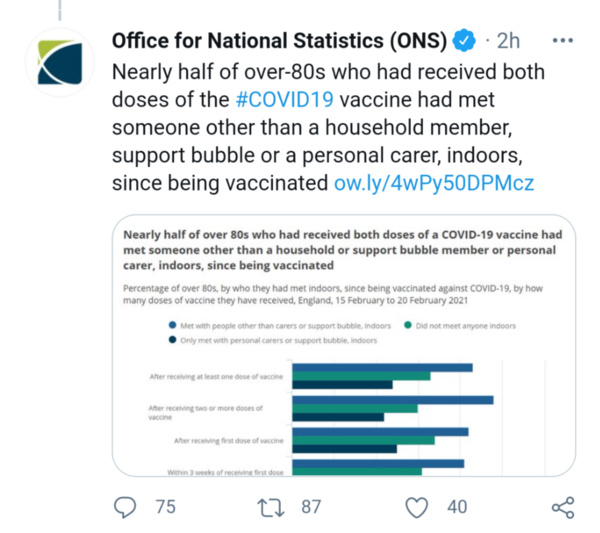Click the 2h tweet timestamp
Screen dimensions: 600x533
[x=509, y=41]
